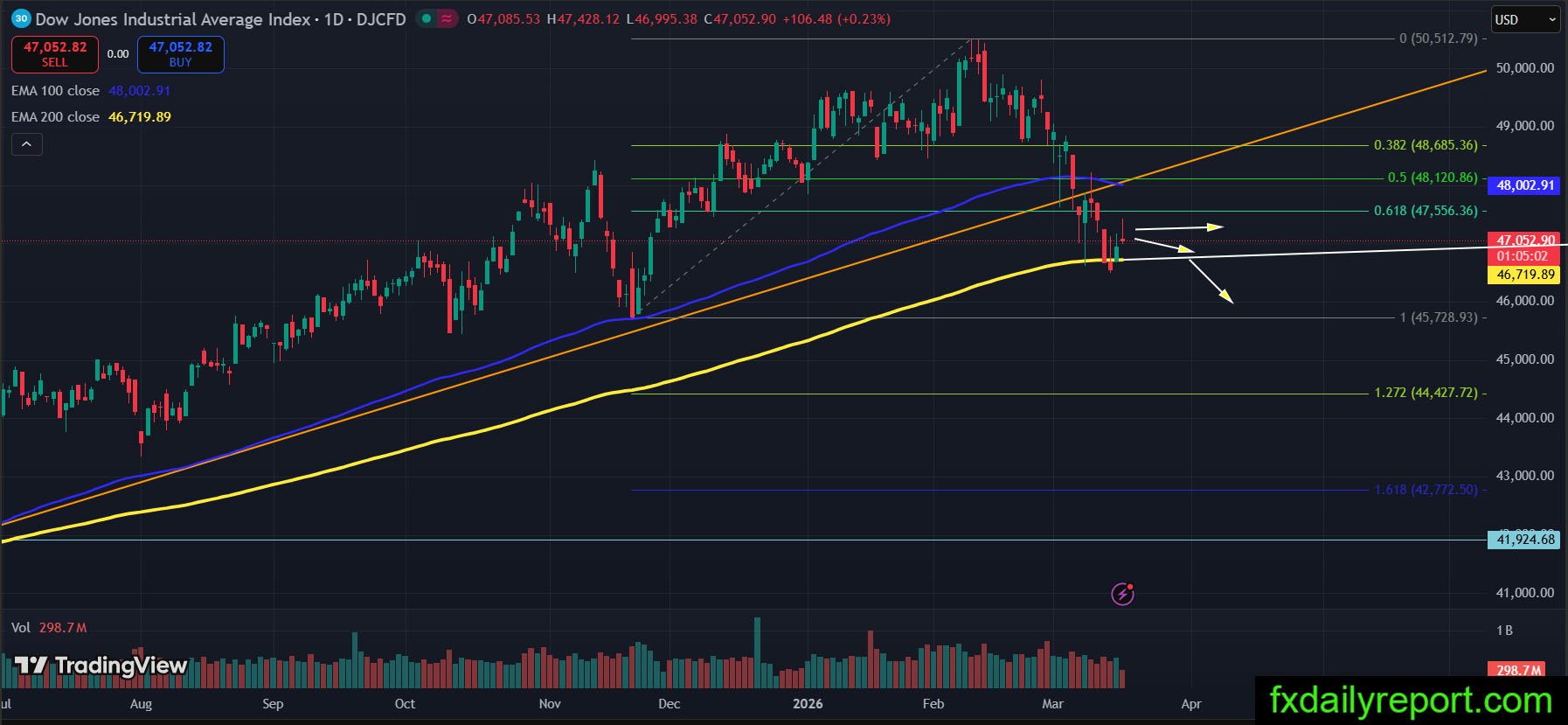Select the EMA 200 close indicator legend
This screenshot has height=725, width=1568.
(91, 117)
